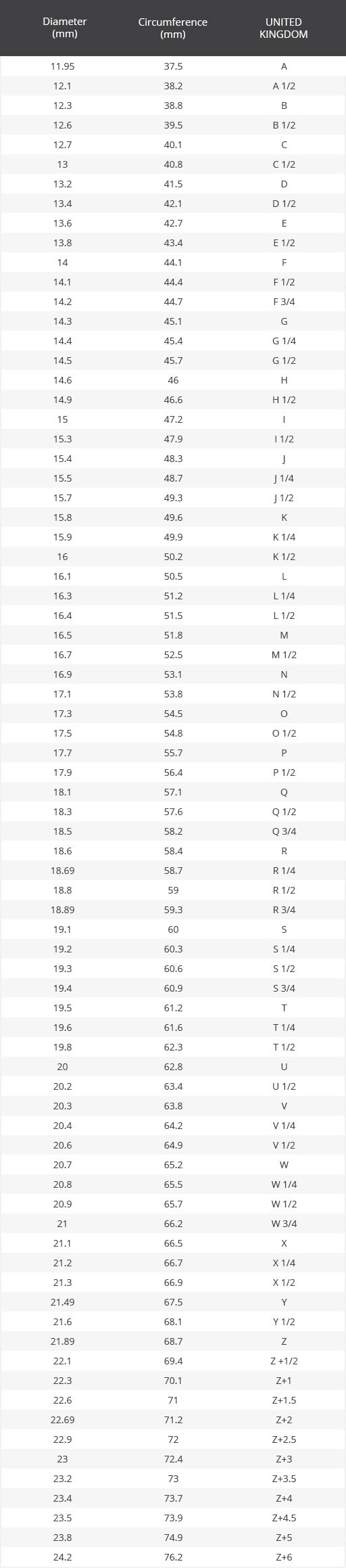The width and height of the screenshot is (346, 1568).
Task: Click UK size M 1/2 cell
Action: tap(284, 655)
